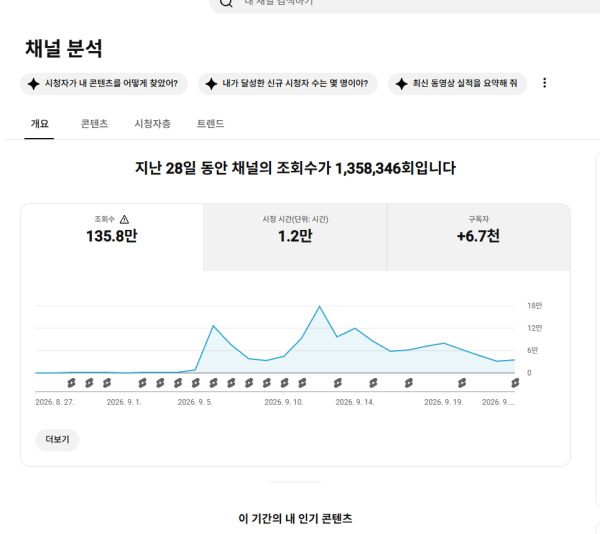Click the 채널 분석 page heading
The image size is (600, 534).
click(64, 49)
